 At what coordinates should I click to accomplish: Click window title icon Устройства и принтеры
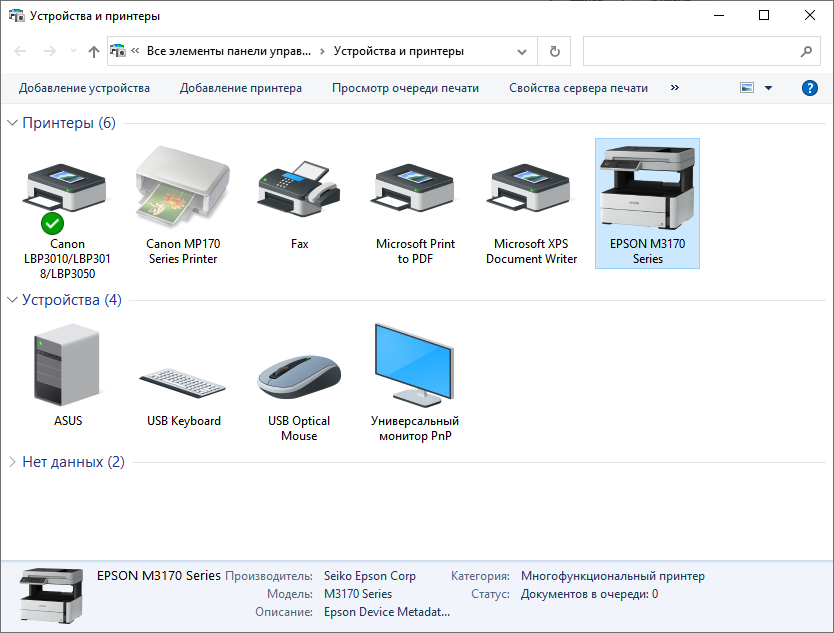[x=16, y=15]
